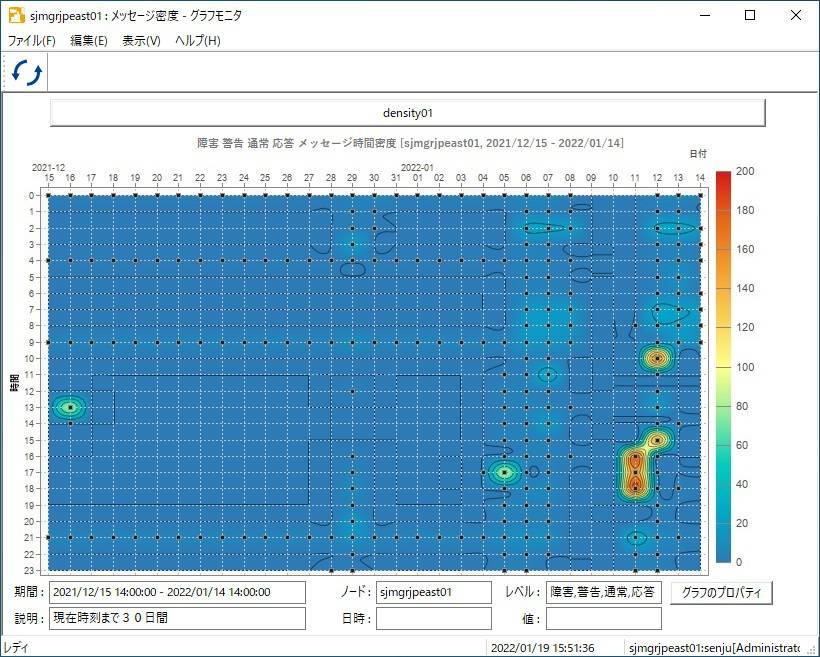Screen dimensions: 820x657
Task: Click the sjmgrjpeast01:senju status bar entry
Action: point(714,648)
